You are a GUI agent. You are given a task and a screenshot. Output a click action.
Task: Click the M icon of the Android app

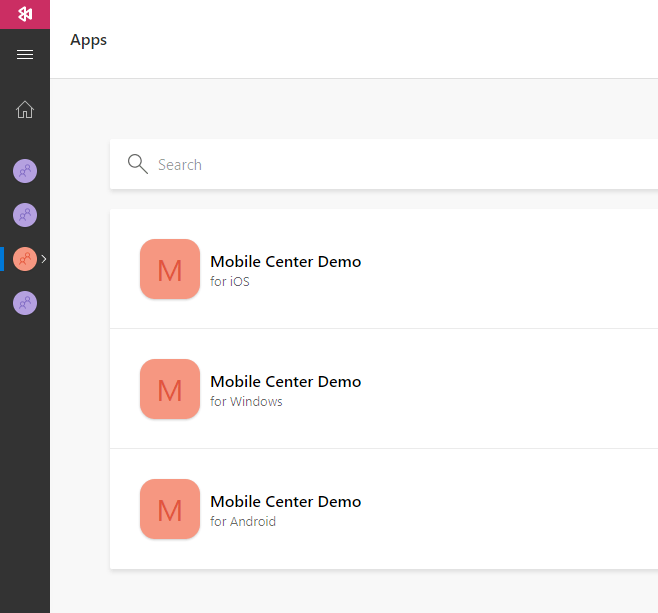click(x=170, y=509)
